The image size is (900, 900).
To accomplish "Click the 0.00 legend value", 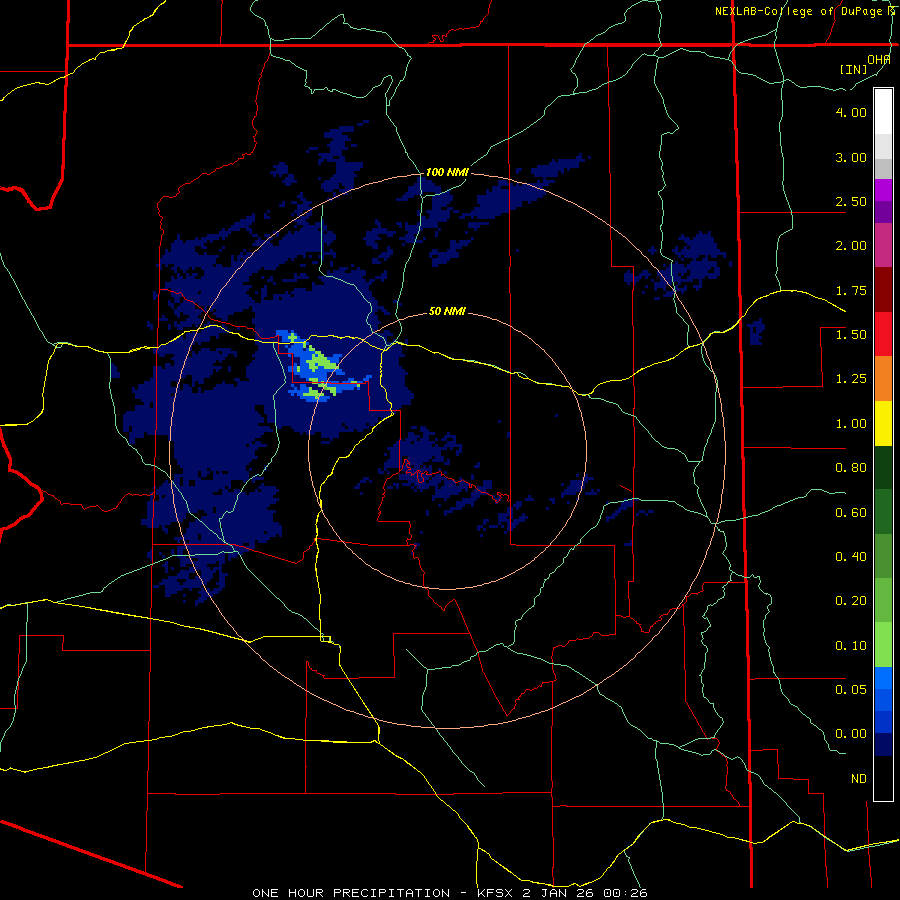I will pos(851,734).
